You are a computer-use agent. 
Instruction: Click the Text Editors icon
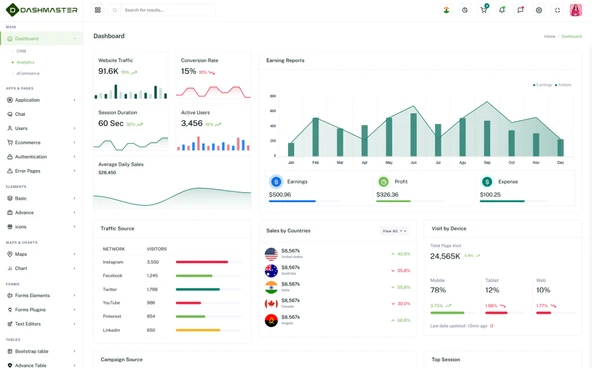pos(10,324)
